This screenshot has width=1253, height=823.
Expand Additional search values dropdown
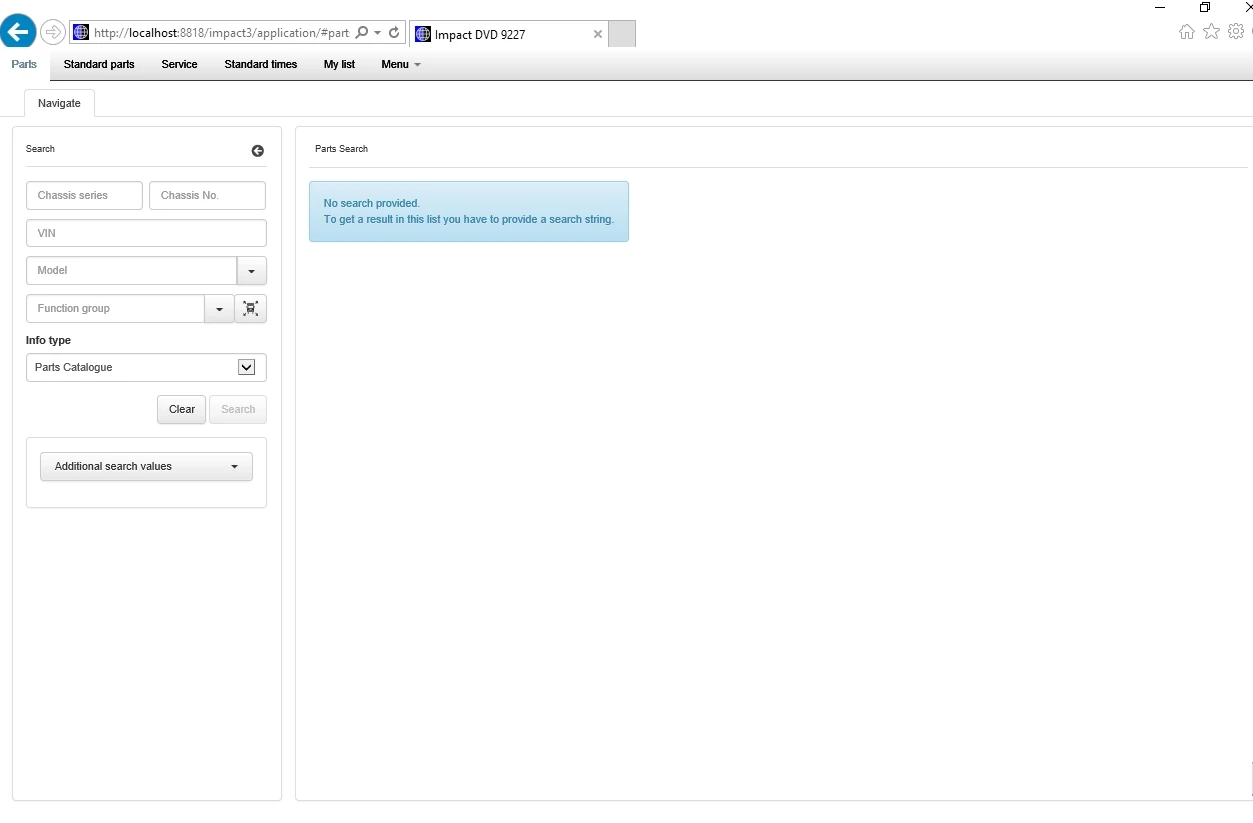(146, 467)
